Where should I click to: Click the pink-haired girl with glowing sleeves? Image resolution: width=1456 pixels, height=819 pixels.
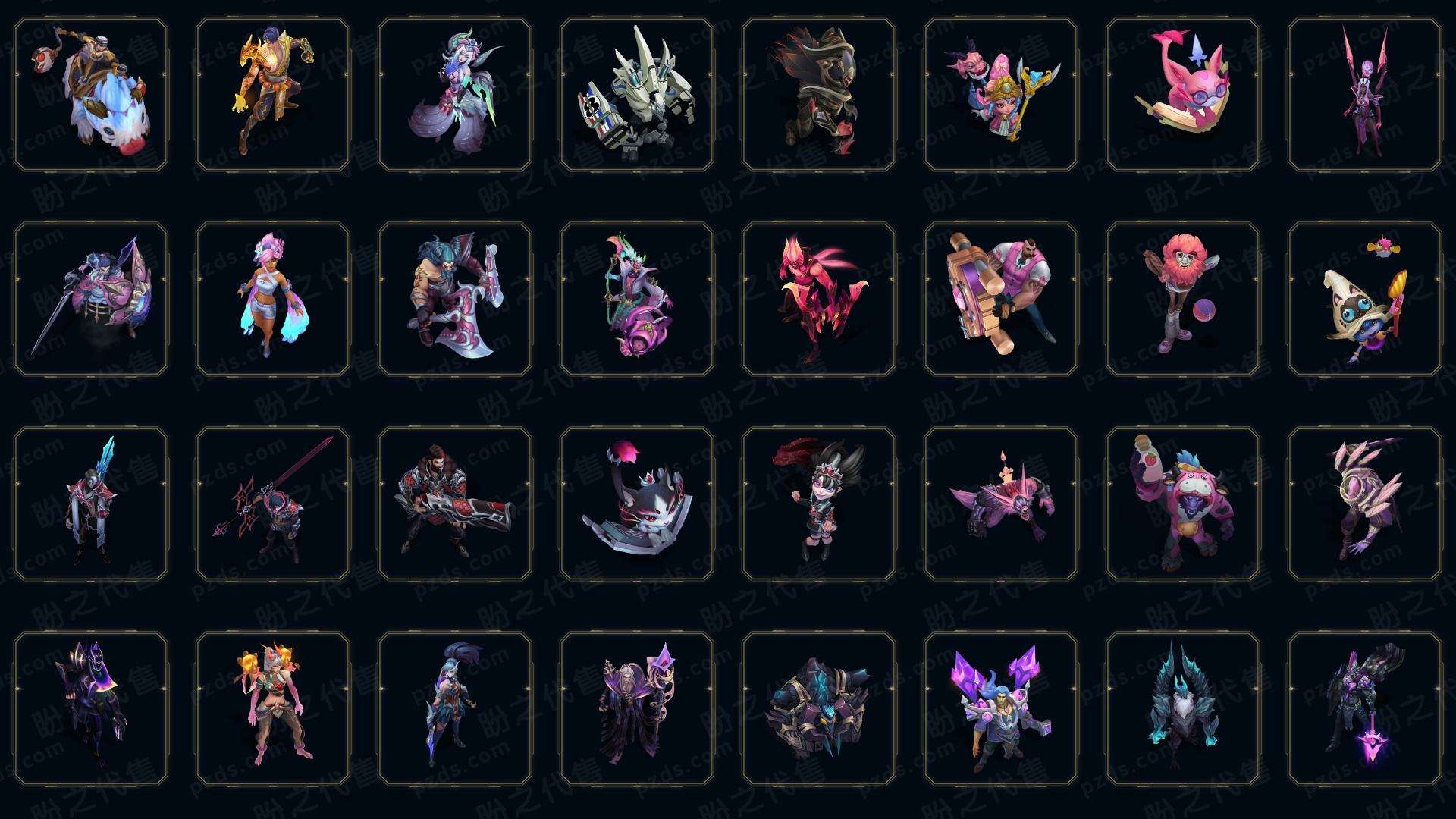(x=273, y=299)
